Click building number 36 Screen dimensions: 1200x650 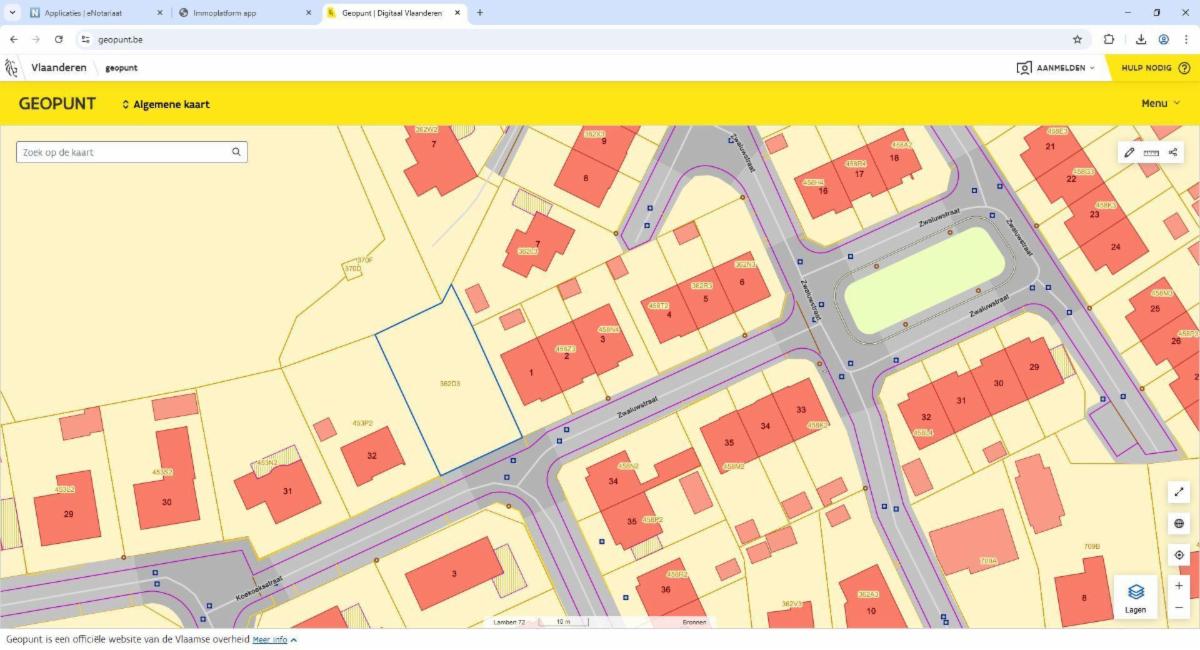[665, 590]
